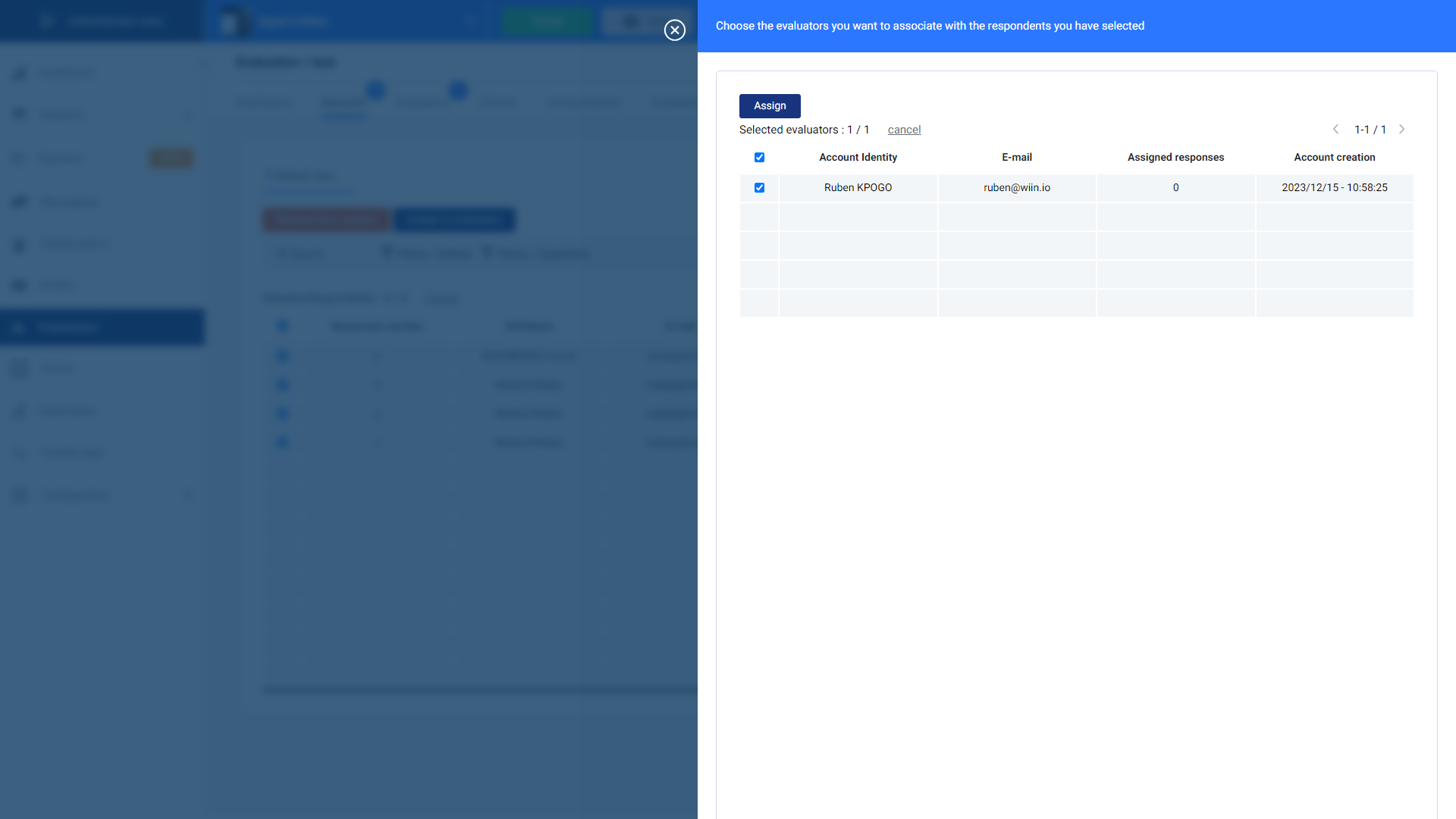This screenshot has height=819, width=1456.
Task: Click the highlighted sidebar item behind the overlay
Action: 102,327
